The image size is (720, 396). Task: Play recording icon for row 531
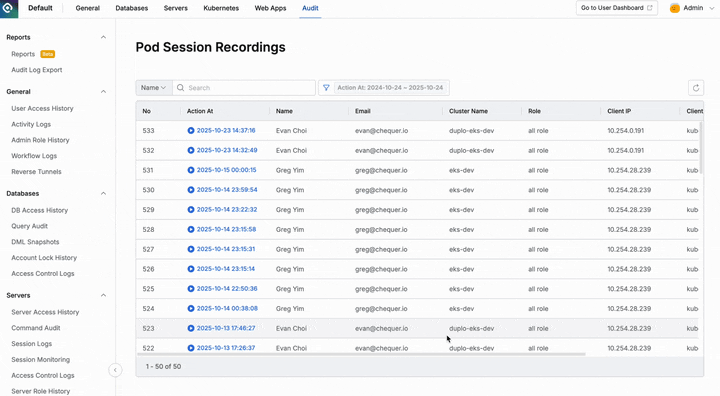pos(191,170)
